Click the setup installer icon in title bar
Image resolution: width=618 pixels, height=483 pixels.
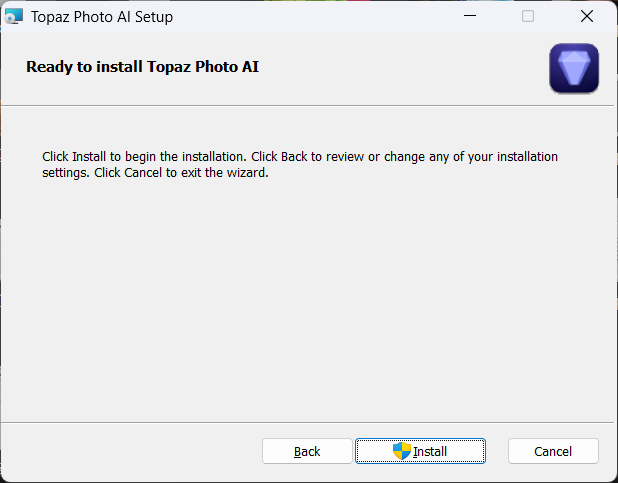click(14, 16)
